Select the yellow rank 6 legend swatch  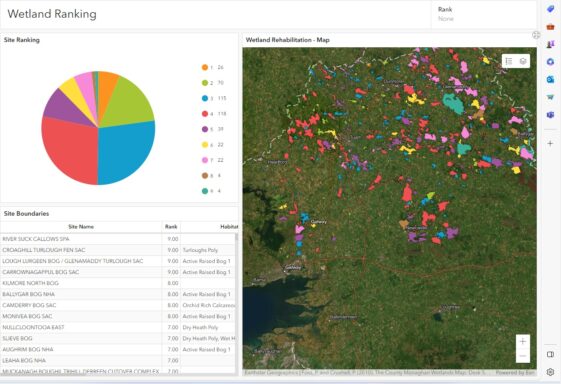205,145
